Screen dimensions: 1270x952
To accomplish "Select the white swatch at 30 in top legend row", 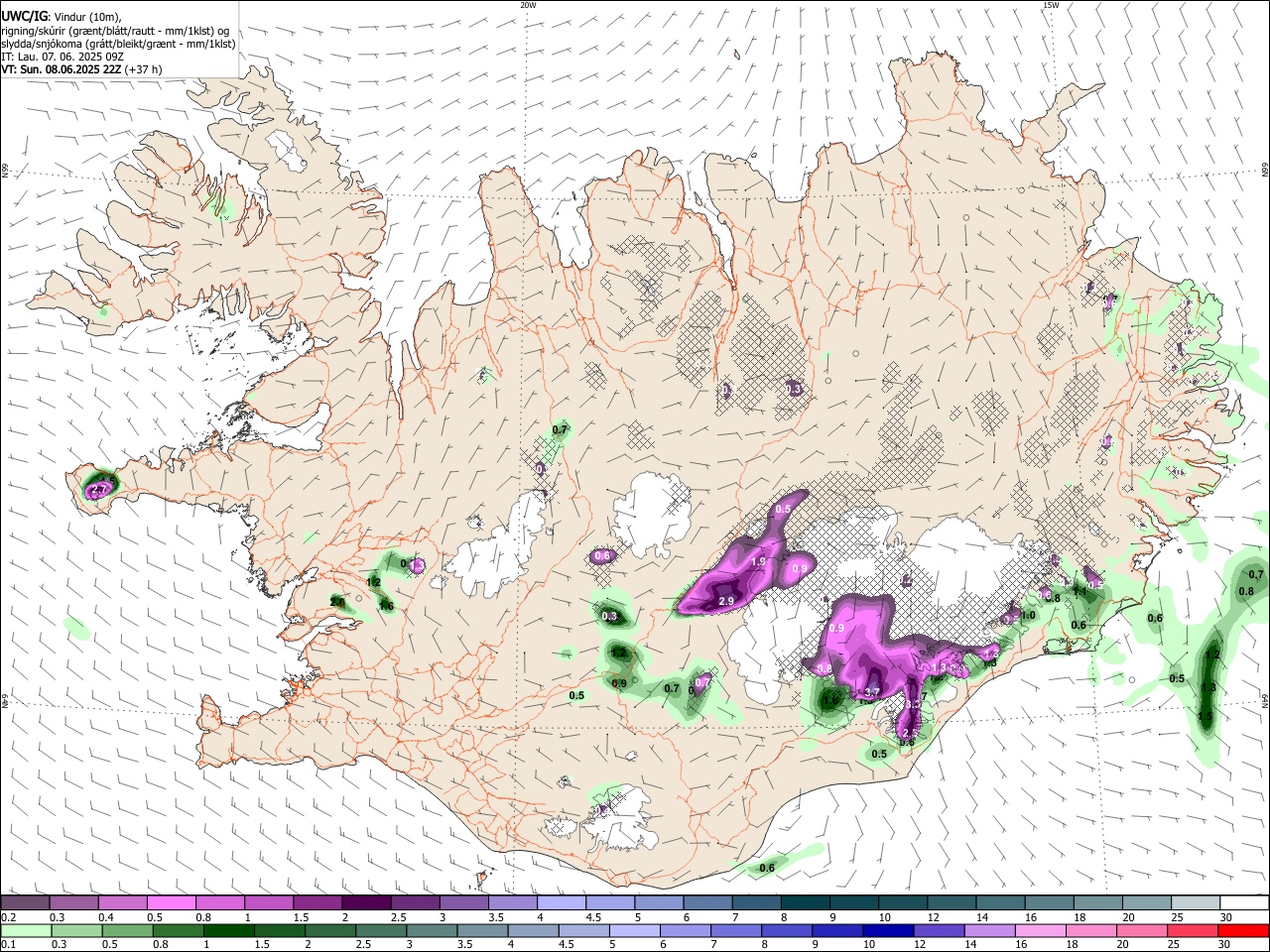I will coord(1244,902).
